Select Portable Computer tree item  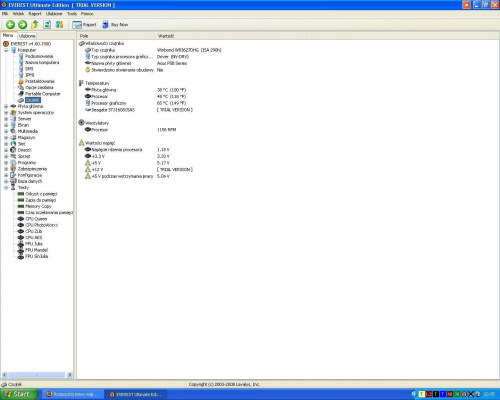43,94
